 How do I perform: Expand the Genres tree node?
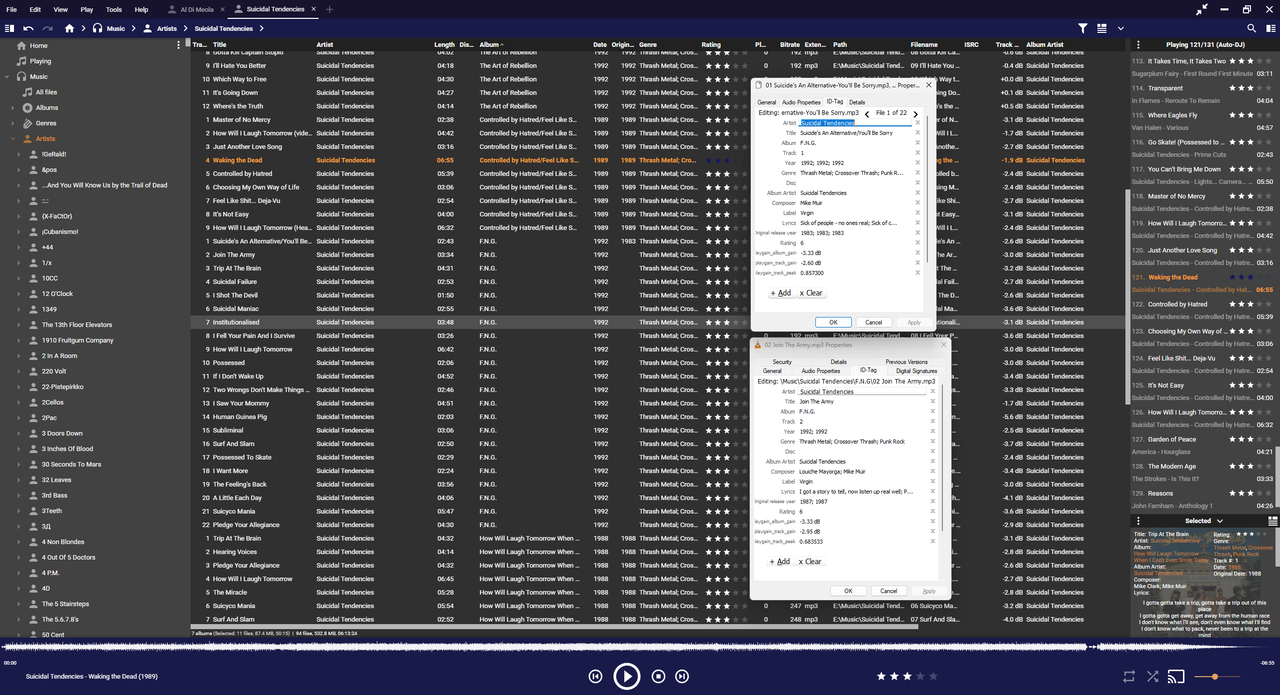point(13,123)
